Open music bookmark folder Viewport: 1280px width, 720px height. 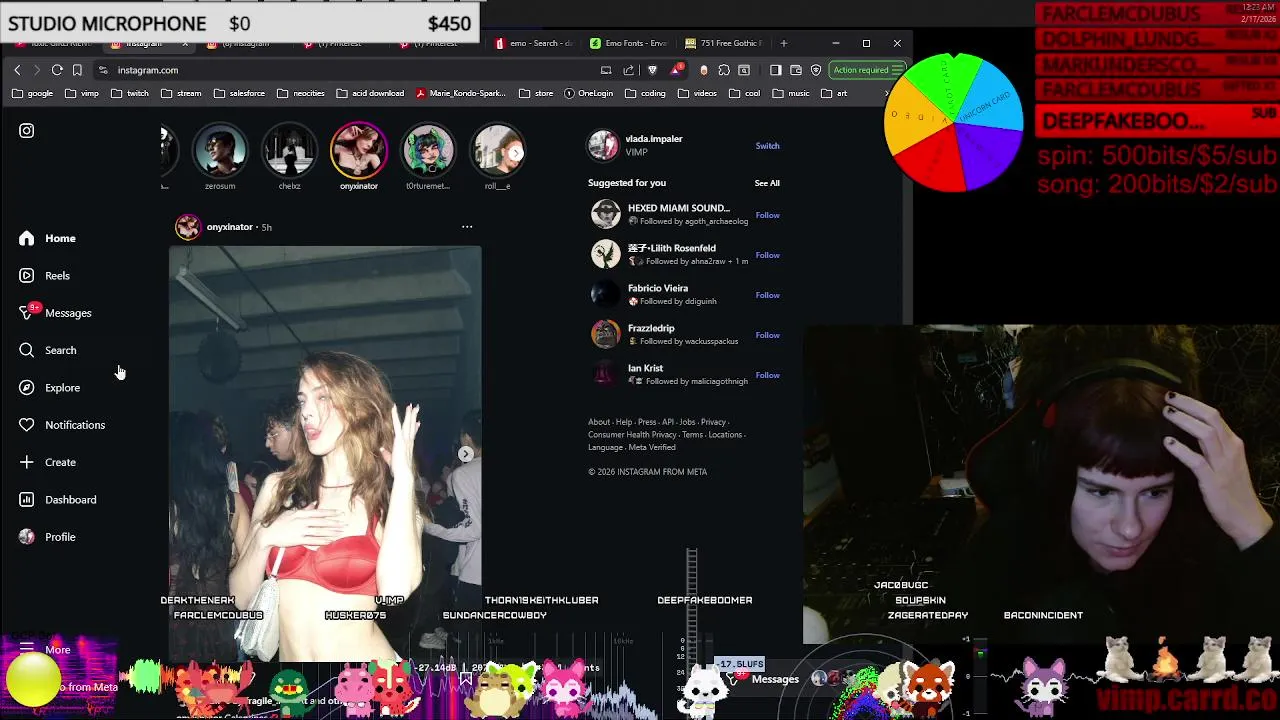pyautogui.click(x=790, y=93)
